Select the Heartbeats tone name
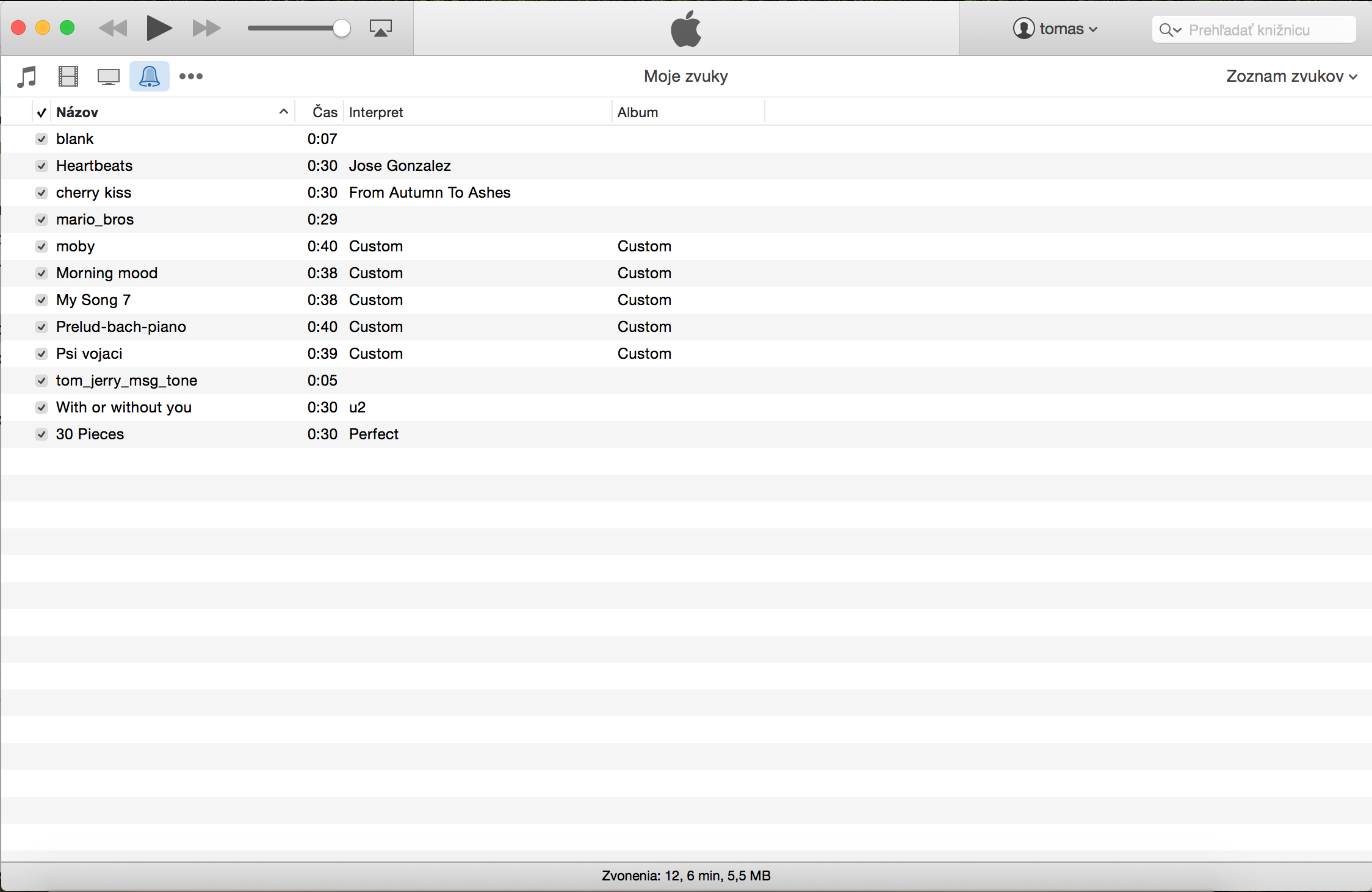This screenshot has height=892, width=1372. tap(94, 166)
